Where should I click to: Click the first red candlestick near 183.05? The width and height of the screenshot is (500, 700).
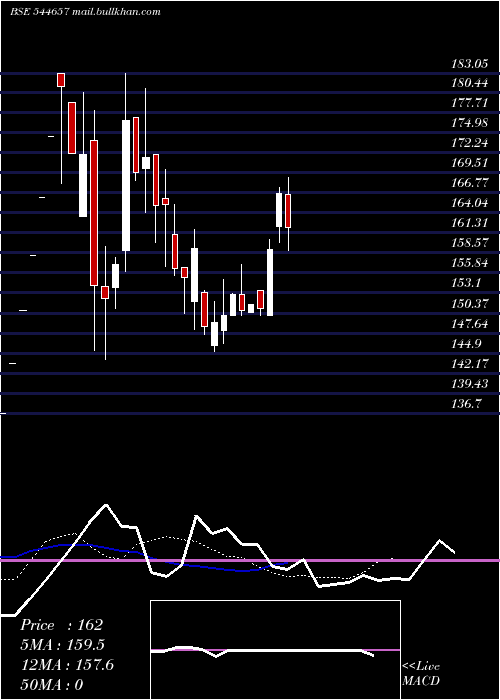click(x=61, y=80)
